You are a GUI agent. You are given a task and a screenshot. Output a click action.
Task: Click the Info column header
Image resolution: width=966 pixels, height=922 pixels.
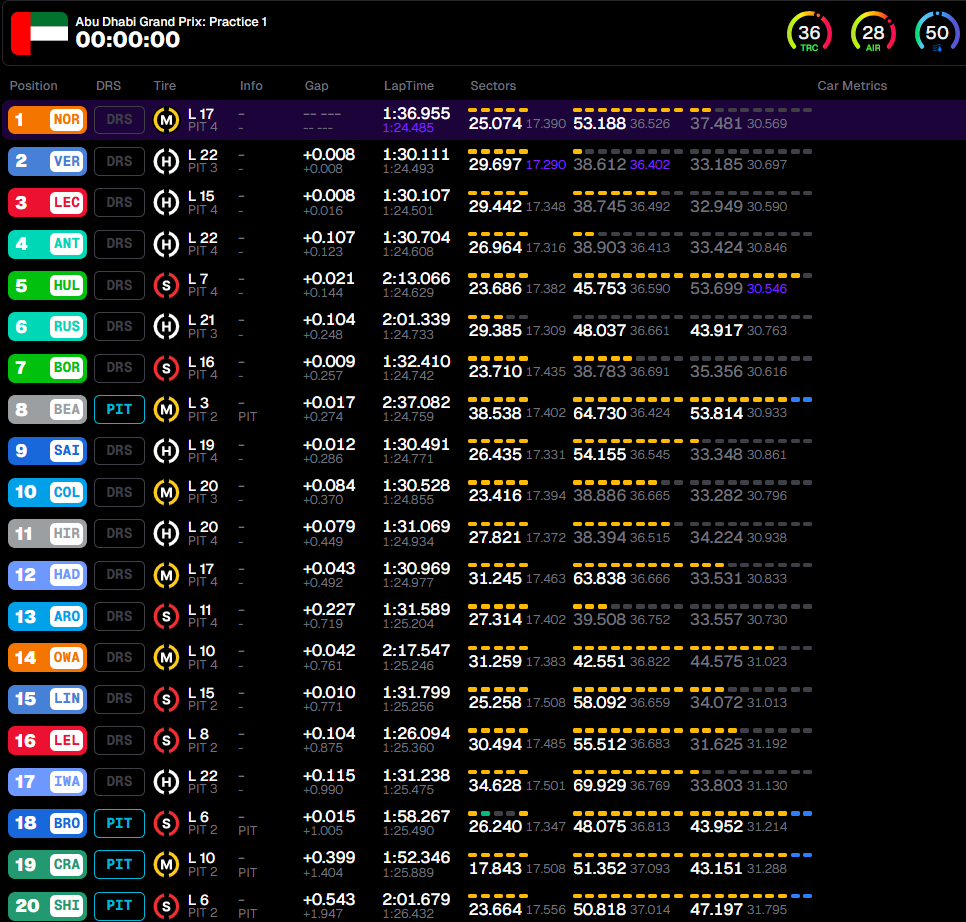coord(251,86)
